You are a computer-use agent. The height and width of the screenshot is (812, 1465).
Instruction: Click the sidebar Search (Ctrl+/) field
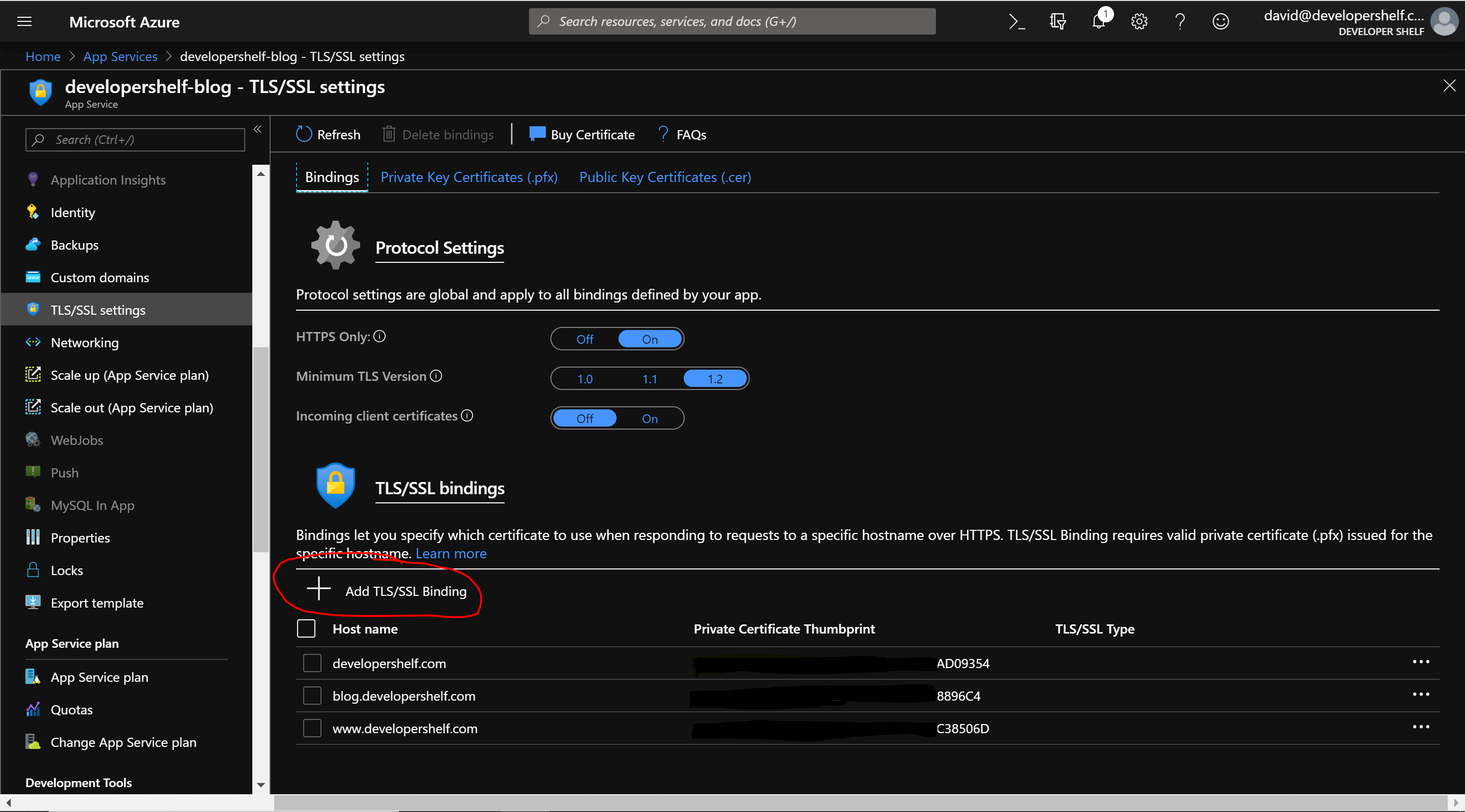[x=135, y=139]
